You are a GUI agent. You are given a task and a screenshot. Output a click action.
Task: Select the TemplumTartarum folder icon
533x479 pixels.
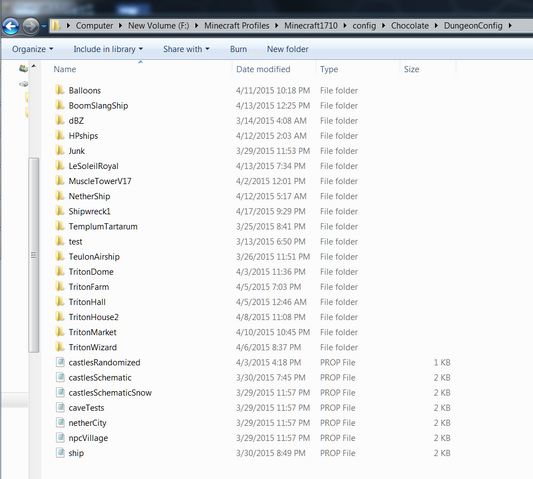[x=60, y=226]
